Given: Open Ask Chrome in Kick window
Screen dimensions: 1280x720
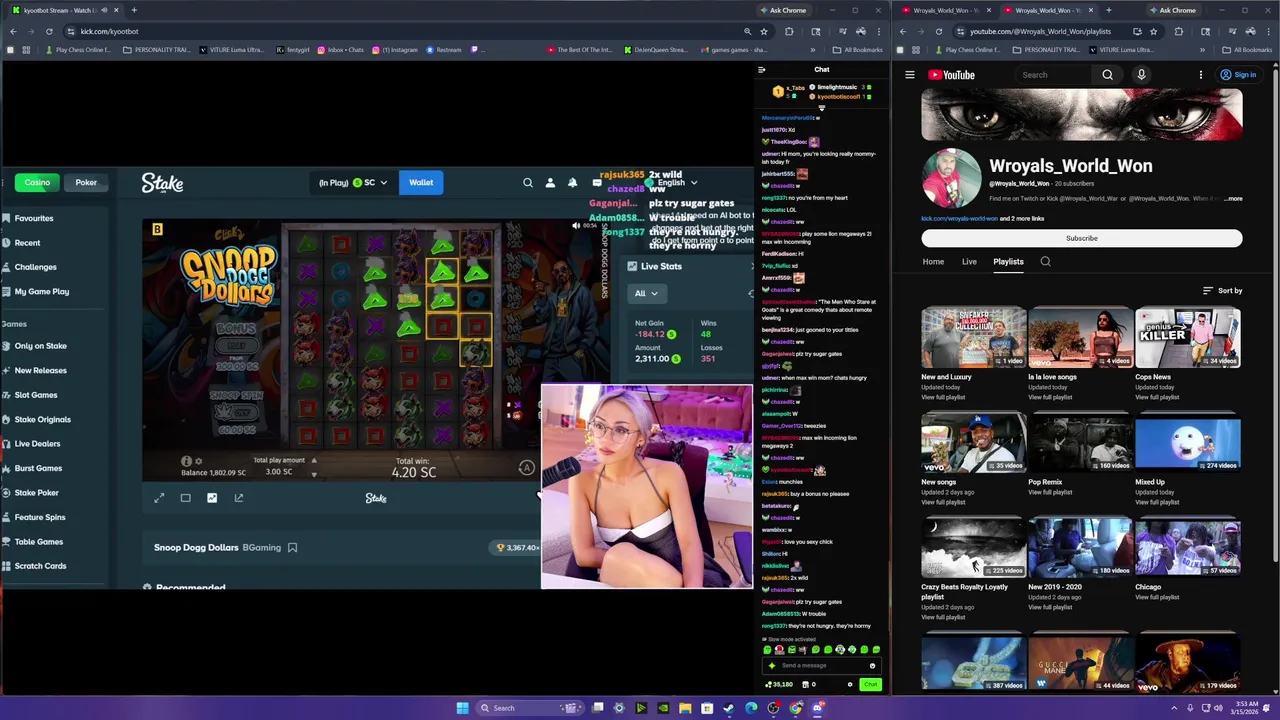Looking at the screenshot, I should [782, 10].
